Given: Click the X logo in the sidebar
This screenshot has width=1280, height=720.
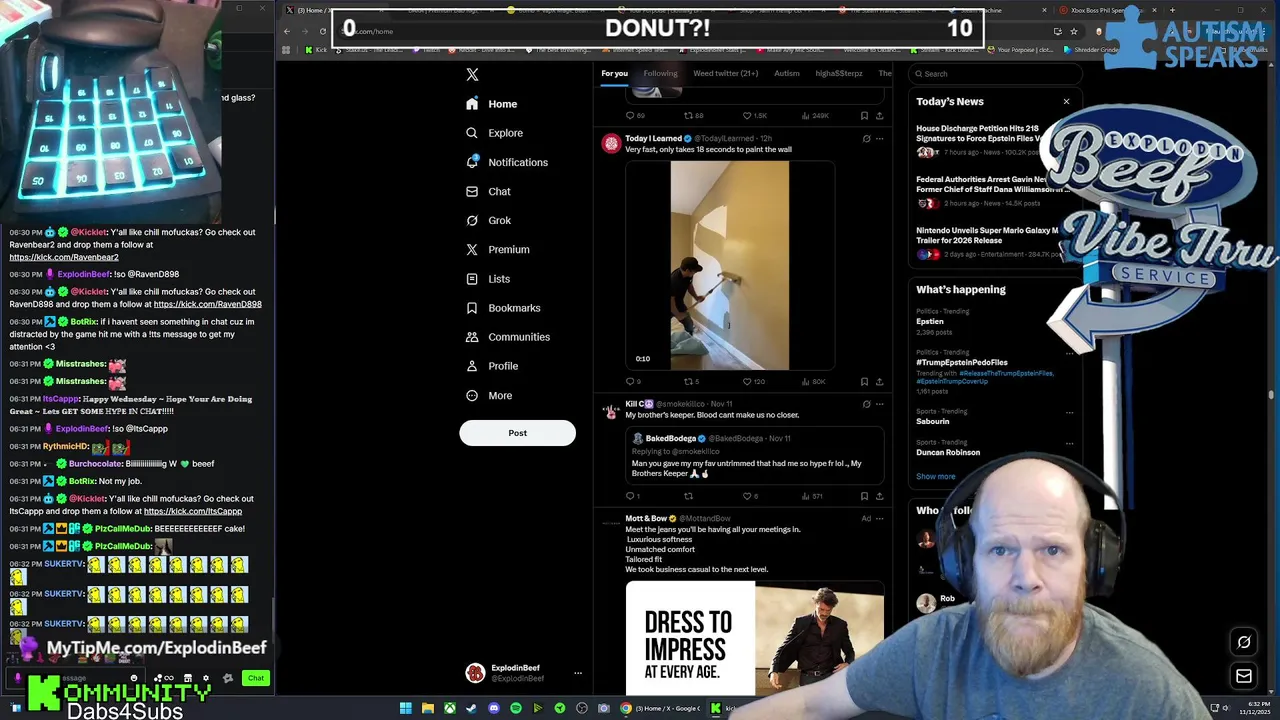Looking at the screenshot, I should point(472,74).
